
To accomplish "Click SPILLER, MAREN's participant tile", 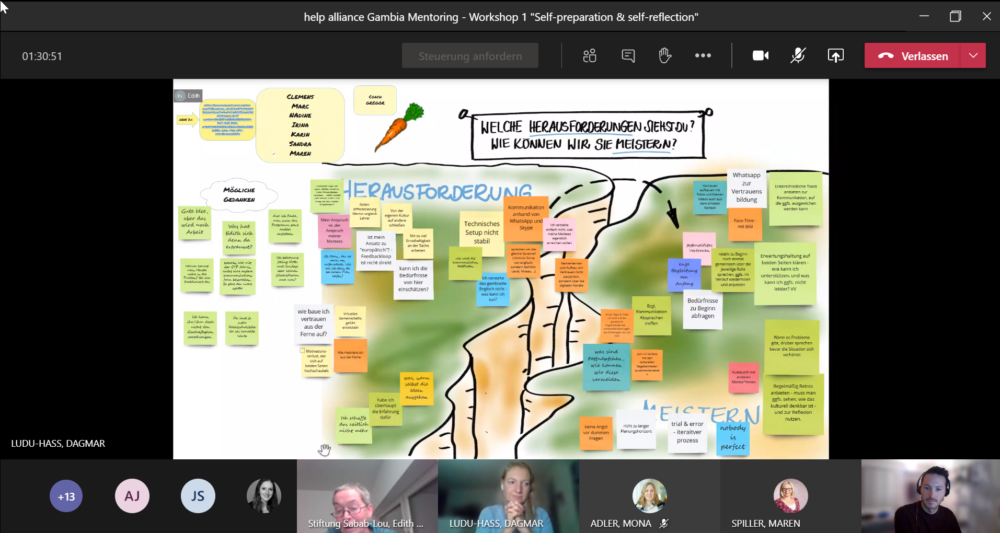I will click(x=790, y=496).
